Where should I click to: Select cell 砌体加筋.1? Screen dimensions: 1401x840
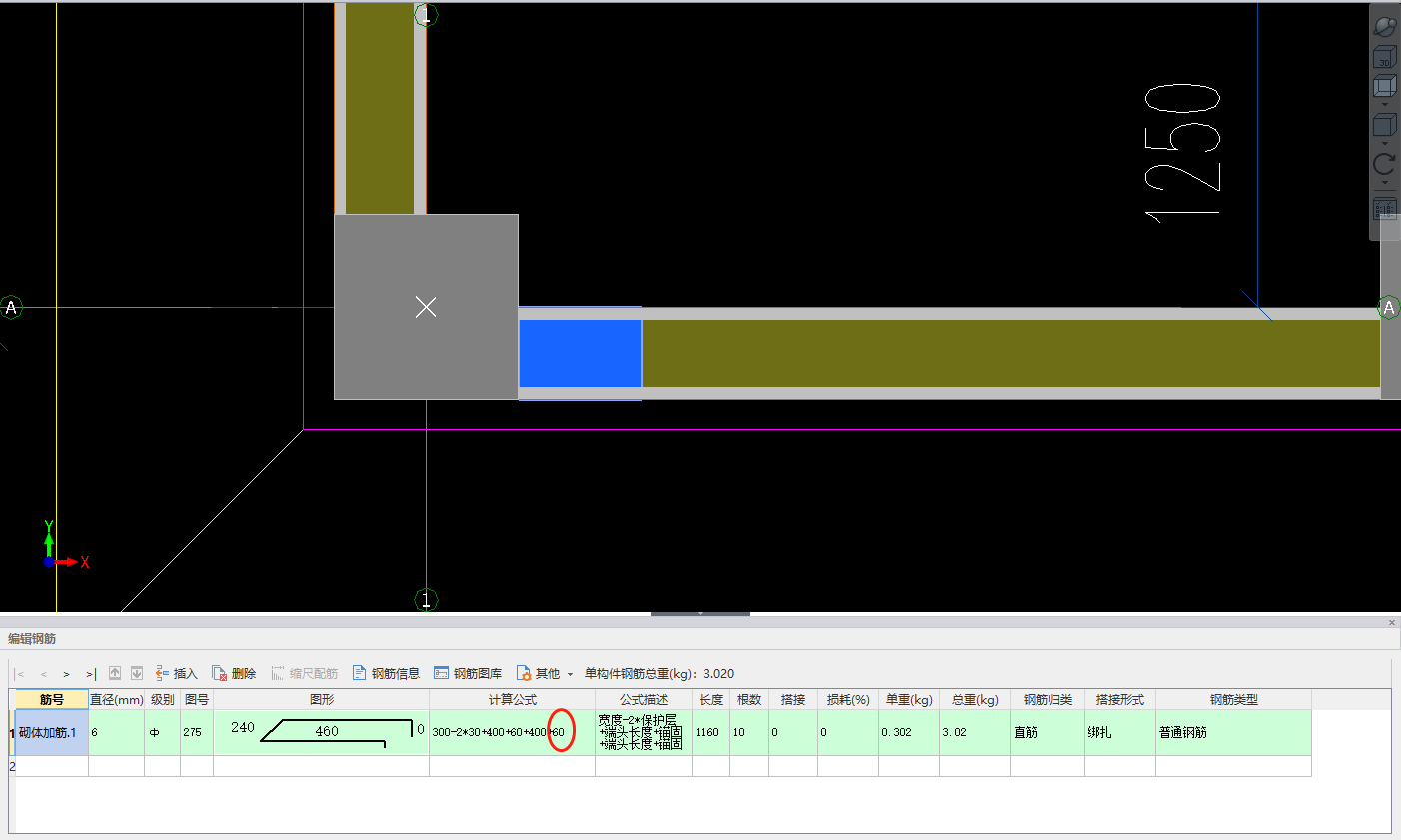(52, 732)
